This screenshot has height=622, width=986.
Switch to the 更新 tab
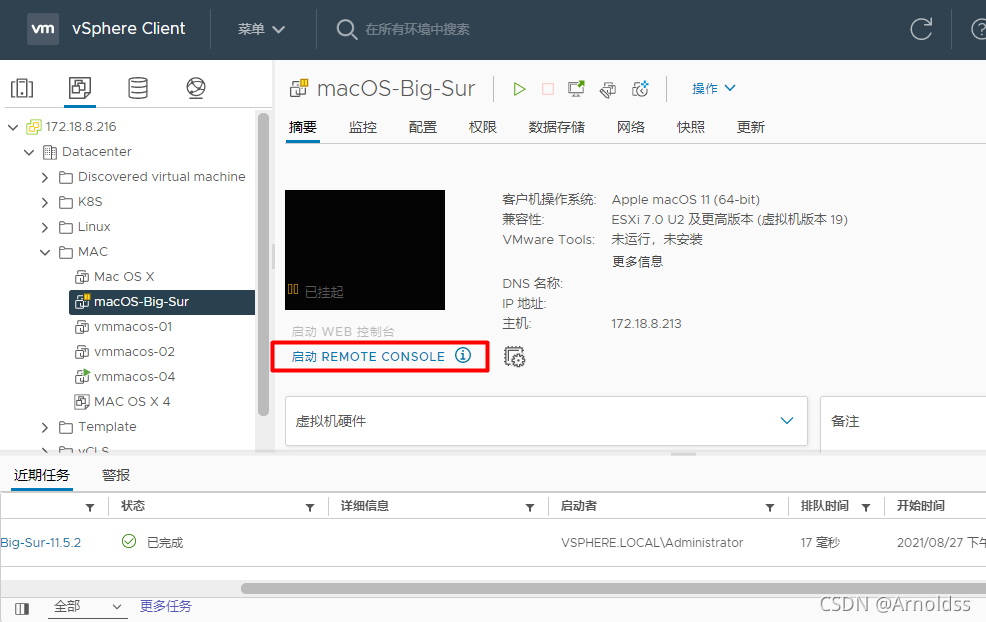[x=750, y=127]
